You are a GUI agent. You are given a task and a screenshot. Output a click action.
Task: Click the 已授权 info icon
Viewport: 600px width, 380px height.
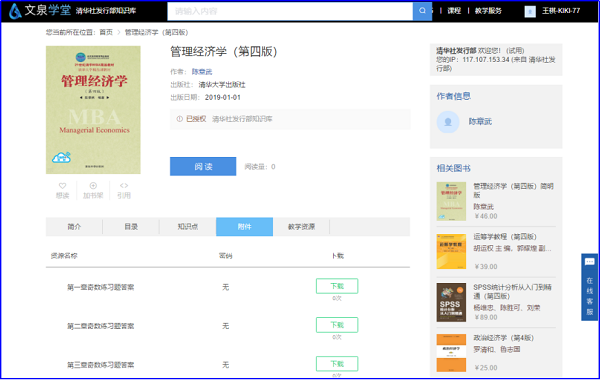pos(179,119)
